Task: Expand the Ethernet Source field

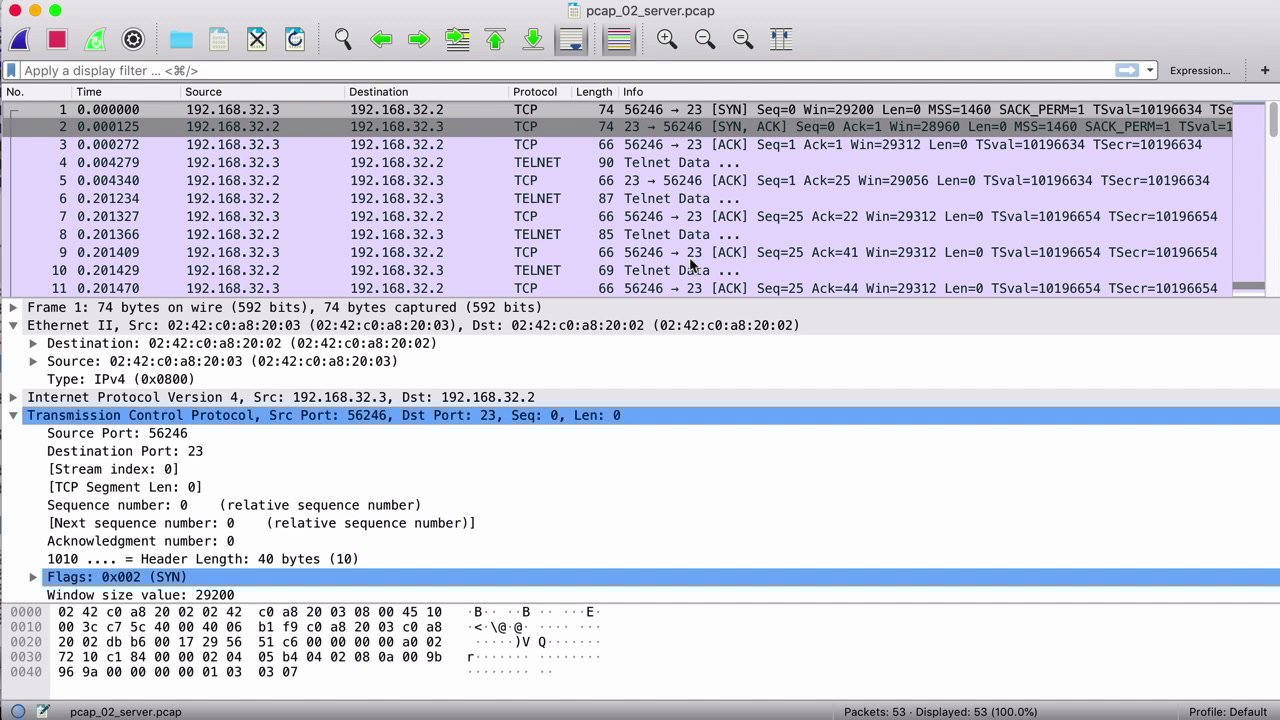Action: (x=33, y=361)
